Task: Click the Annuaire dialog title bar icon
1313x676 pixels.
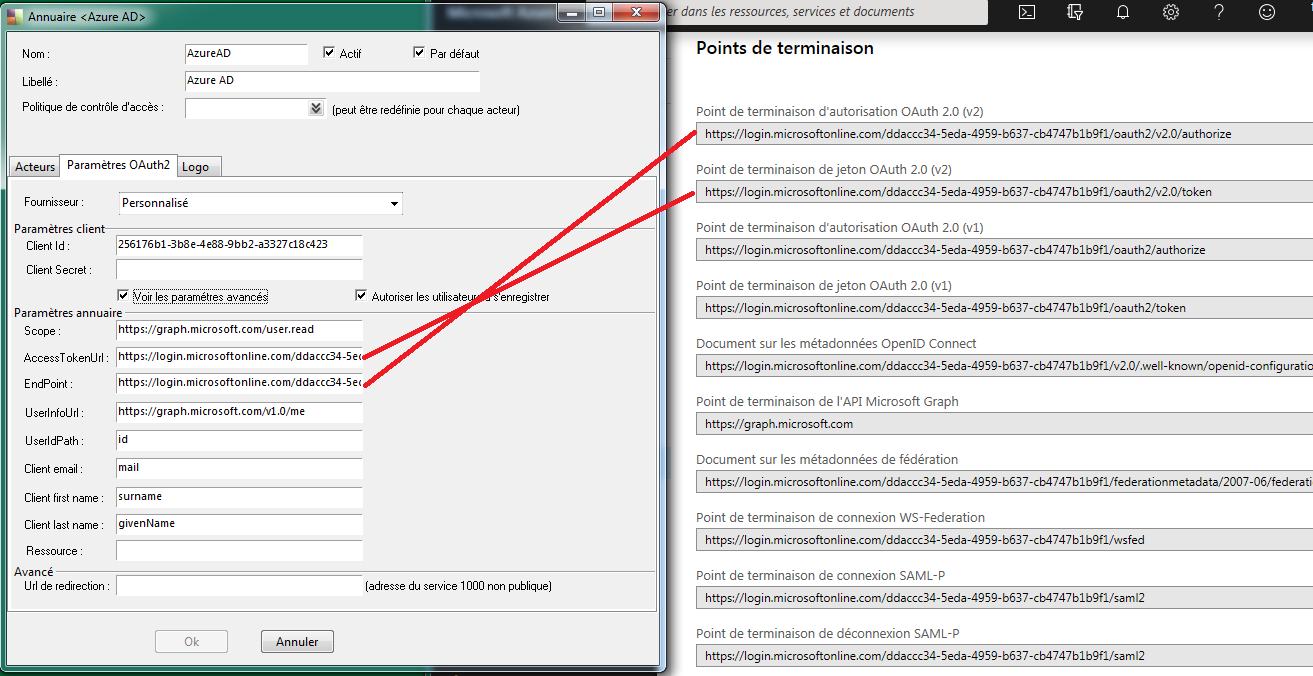Action: pos(15,17)
